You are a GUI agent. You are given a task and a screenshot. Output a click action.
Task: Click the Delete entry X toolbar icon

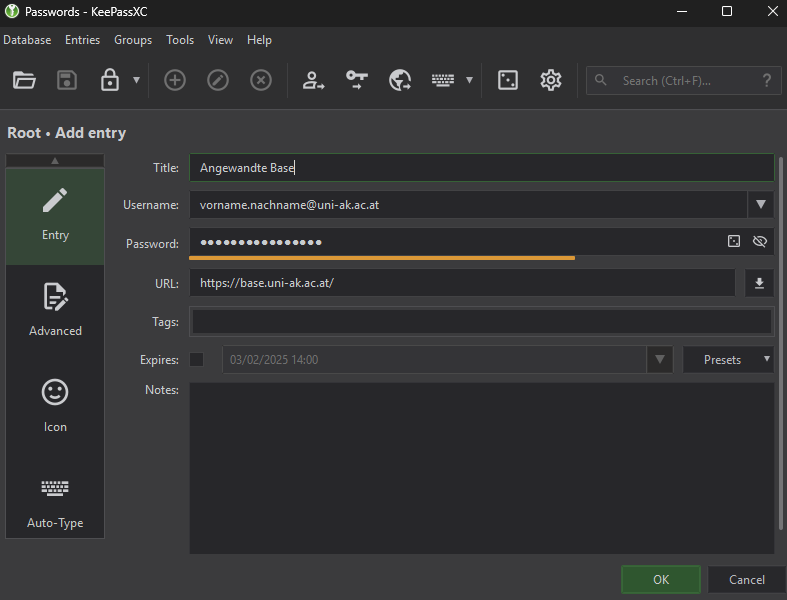click(261, 80)
